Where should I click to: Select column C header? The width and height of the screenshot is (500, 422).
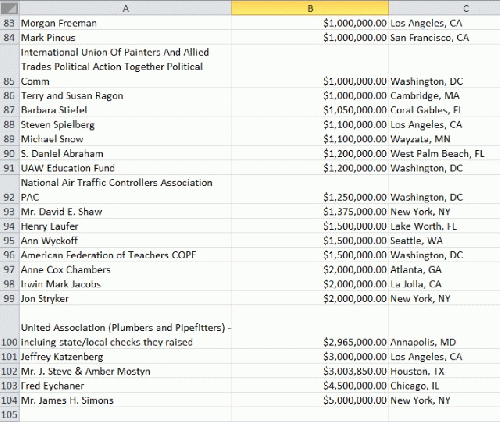pos(444,8)
